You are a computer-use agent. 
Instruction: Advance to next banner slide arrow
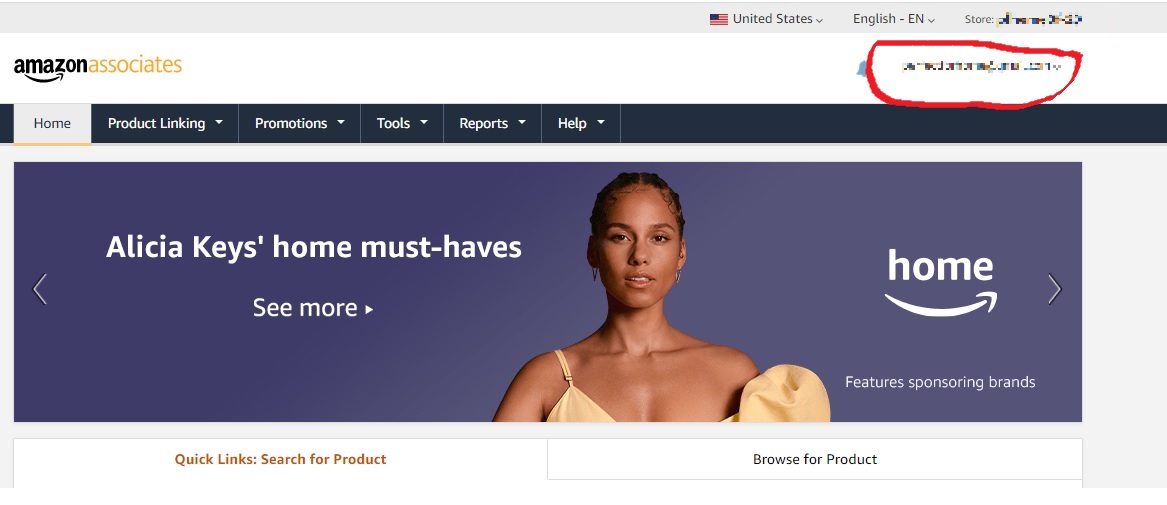coord(1054,289)
